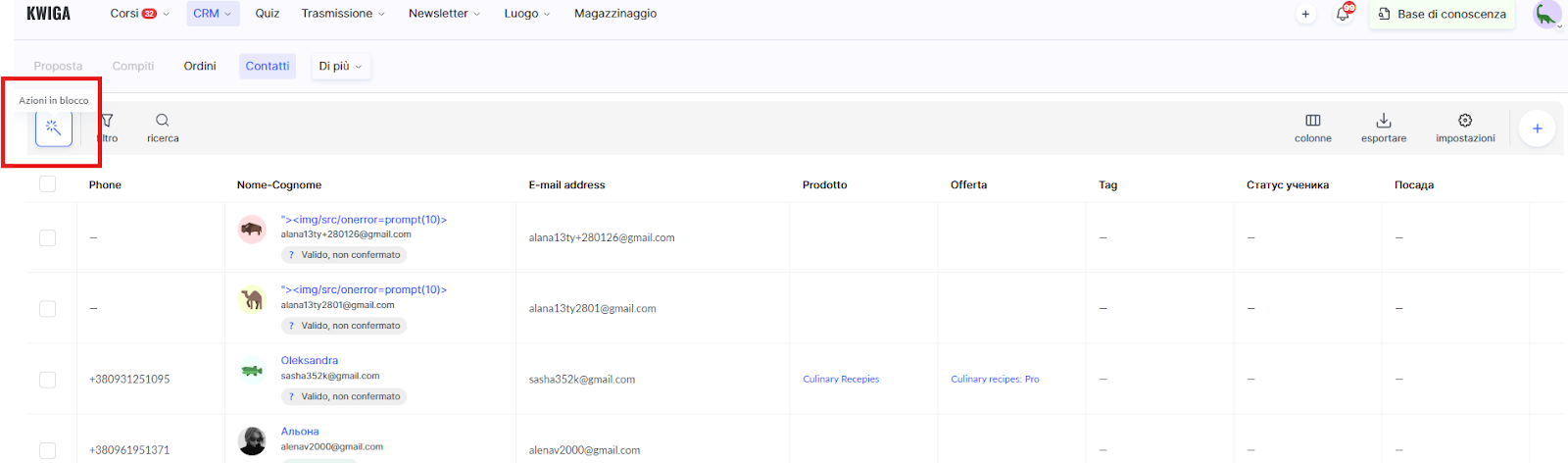Click the plus icon in top bar
Screen dimensions: 1568x463
(1304, 14)
